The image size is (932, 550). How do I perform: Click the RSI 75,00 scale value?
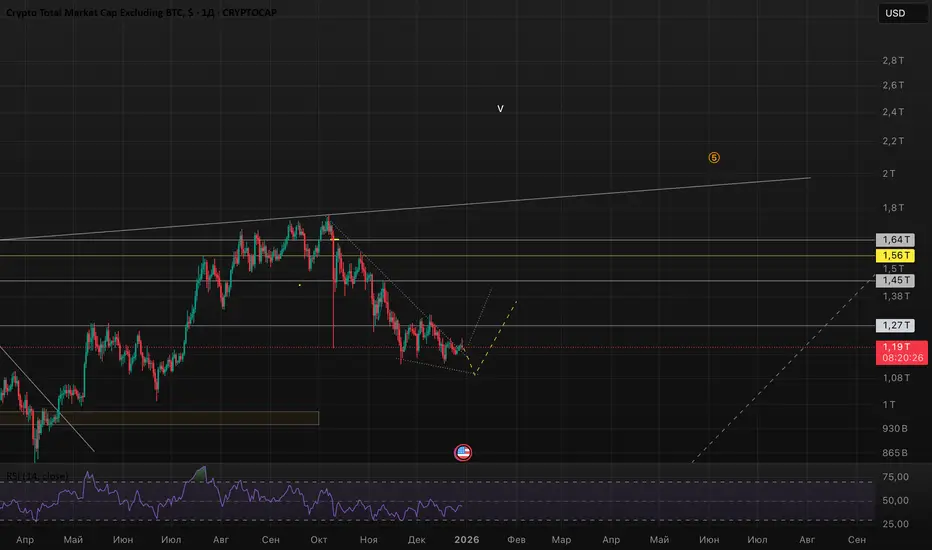point(895,477)
